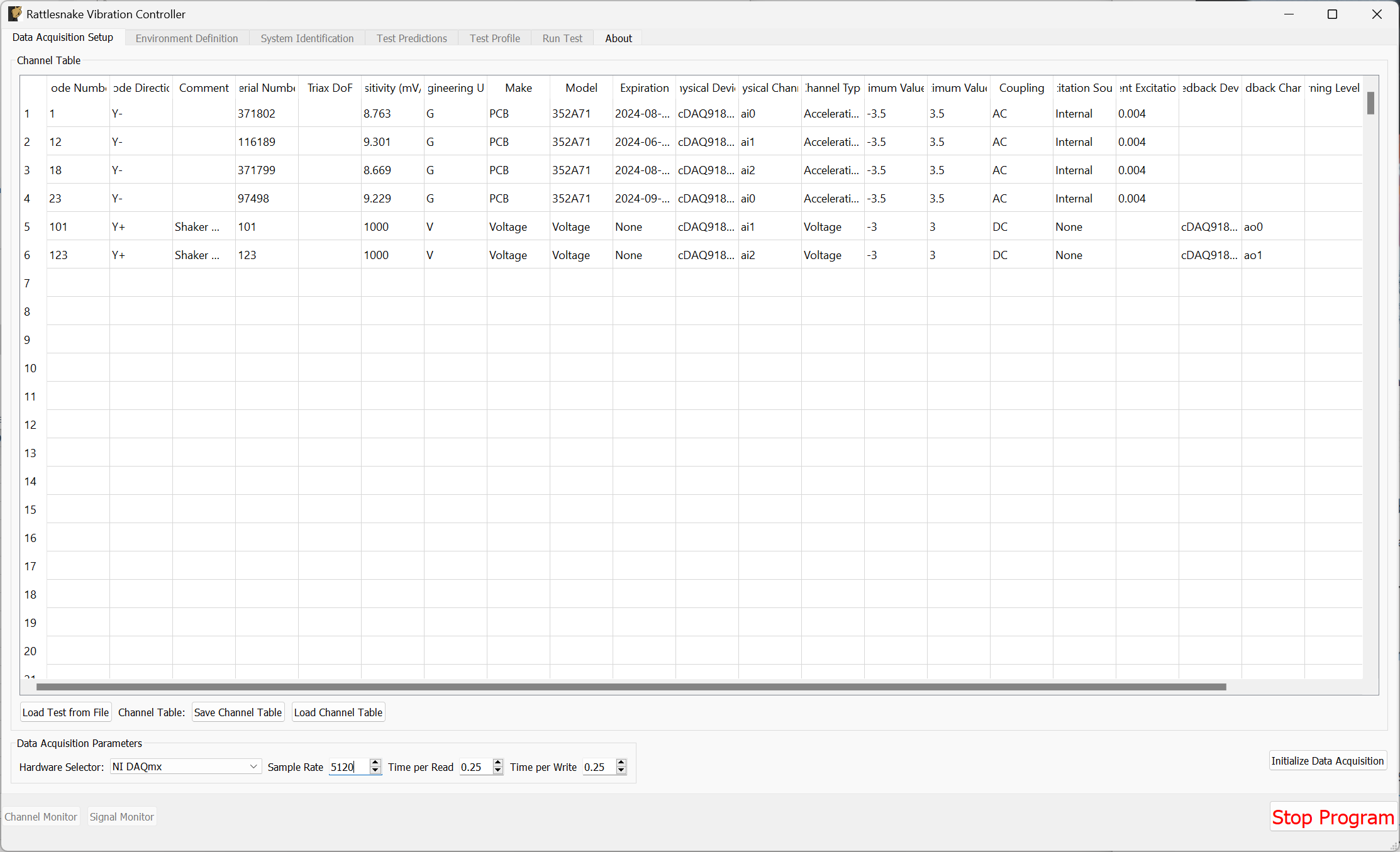The height and width of the screenshot is (852, 1400).
Task: Click Initialize Data Acquisition
Action: tap(1328, 760)
